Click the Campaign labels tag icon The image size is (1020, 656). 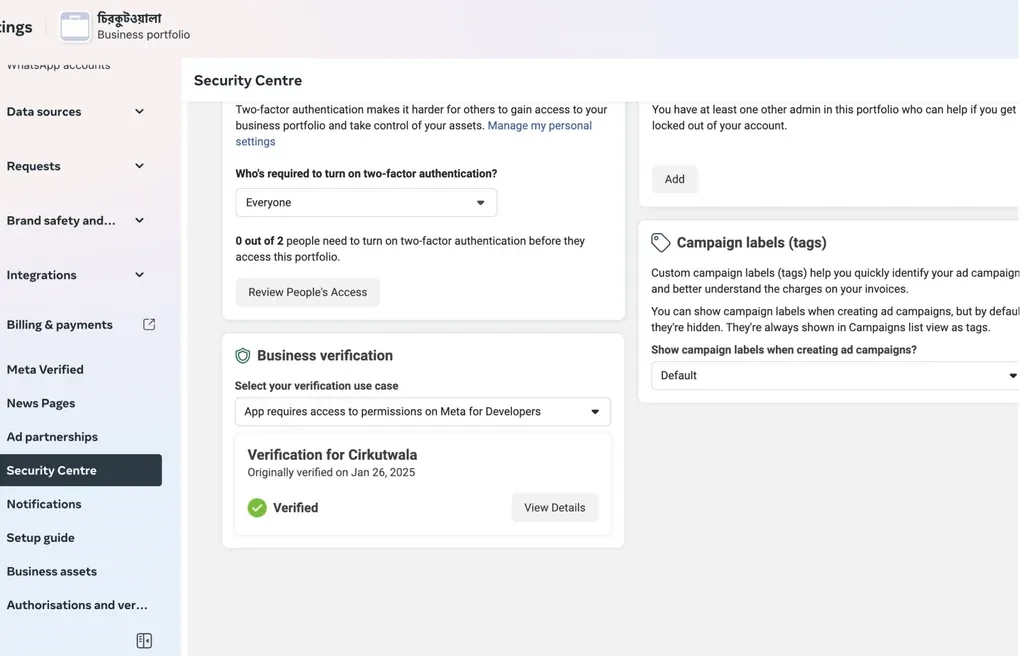pos(660,243)
